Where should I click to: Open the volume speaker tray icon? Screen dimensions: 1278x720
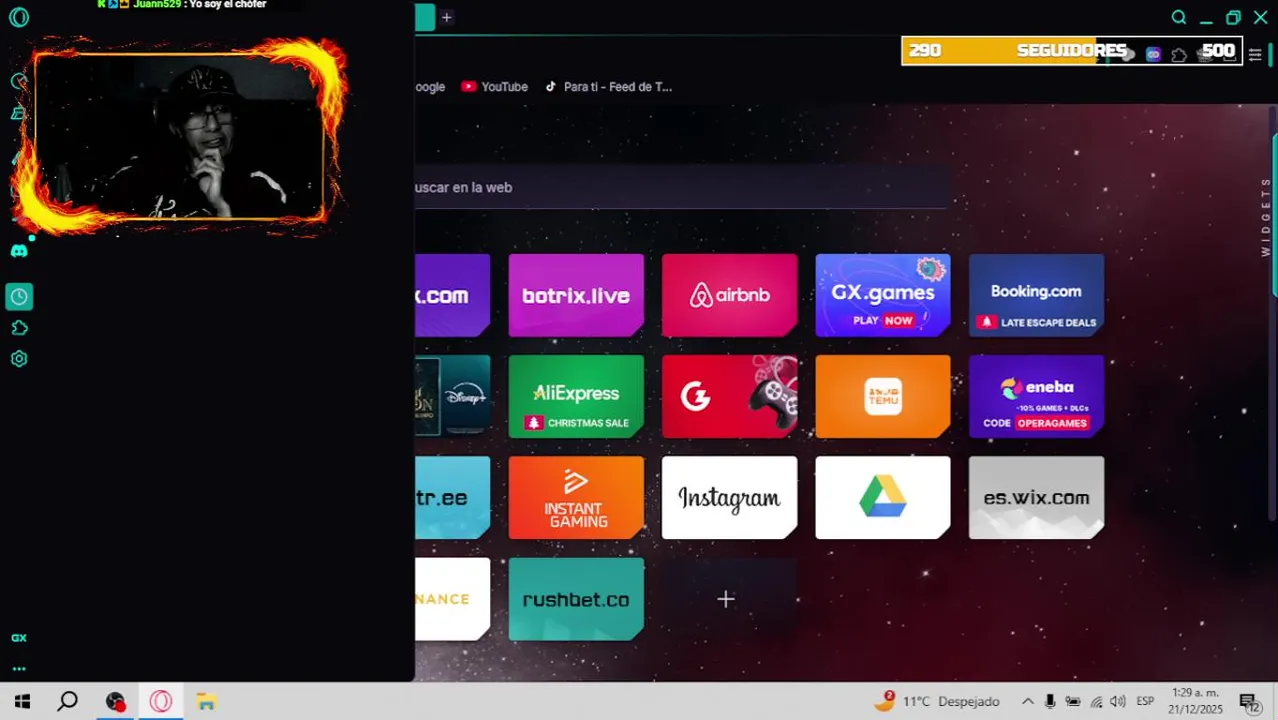pyautogui.click(x=1118, y=701)
